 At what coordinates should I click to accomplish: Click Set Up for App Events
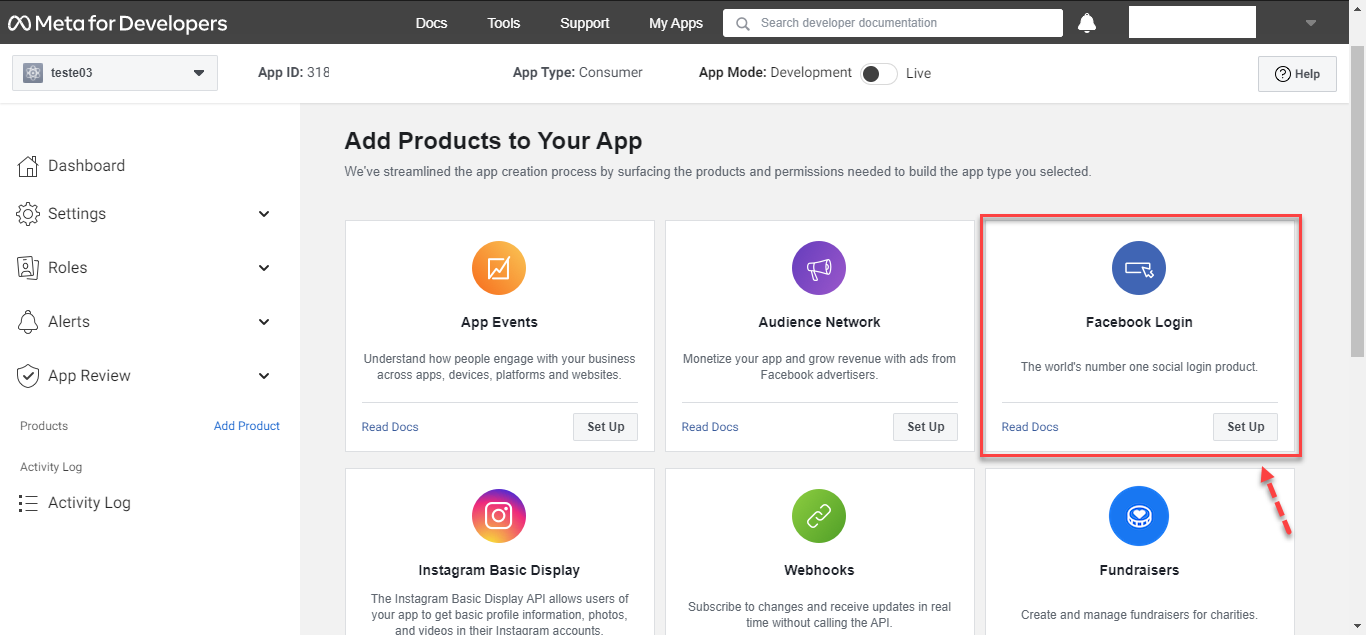pyautogui.click(x=606, y=427)
